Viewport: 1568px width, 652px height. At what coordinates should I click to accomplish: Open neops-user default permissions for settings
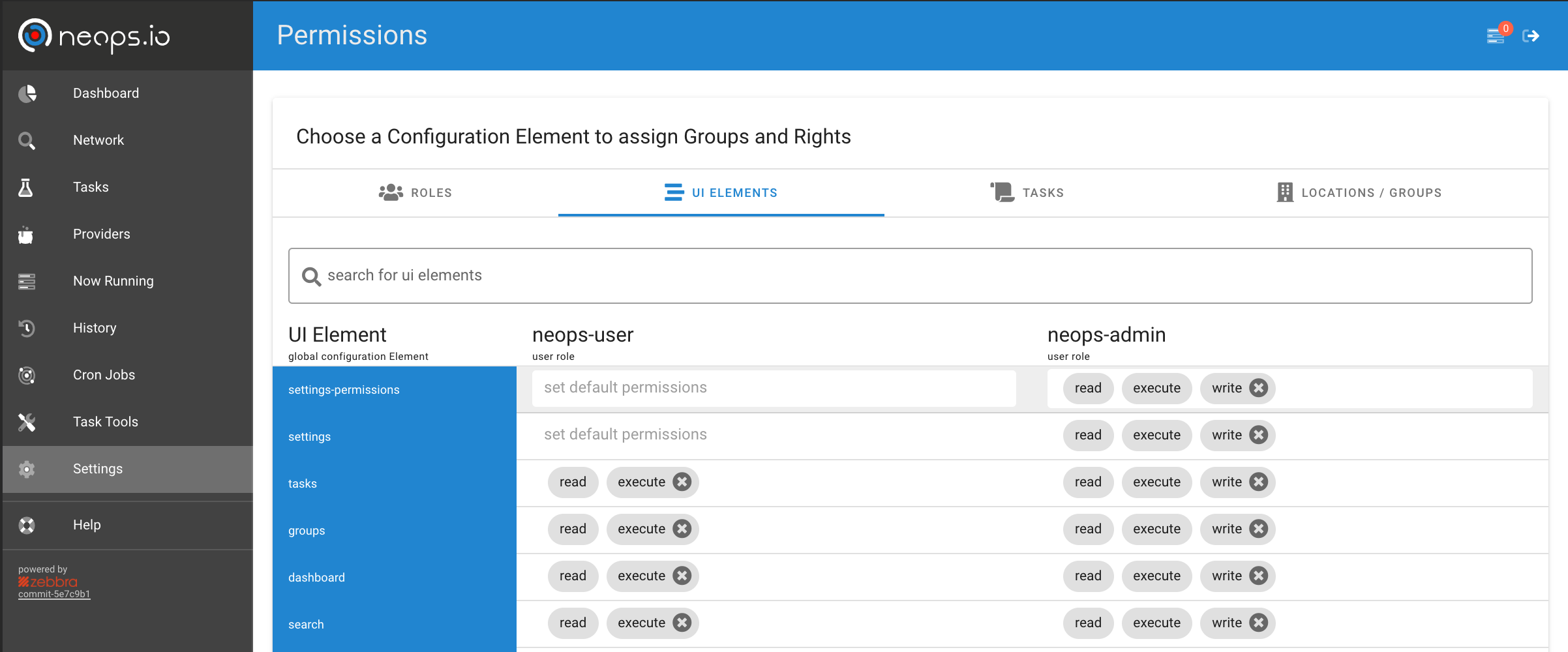(x=774, y=435)
